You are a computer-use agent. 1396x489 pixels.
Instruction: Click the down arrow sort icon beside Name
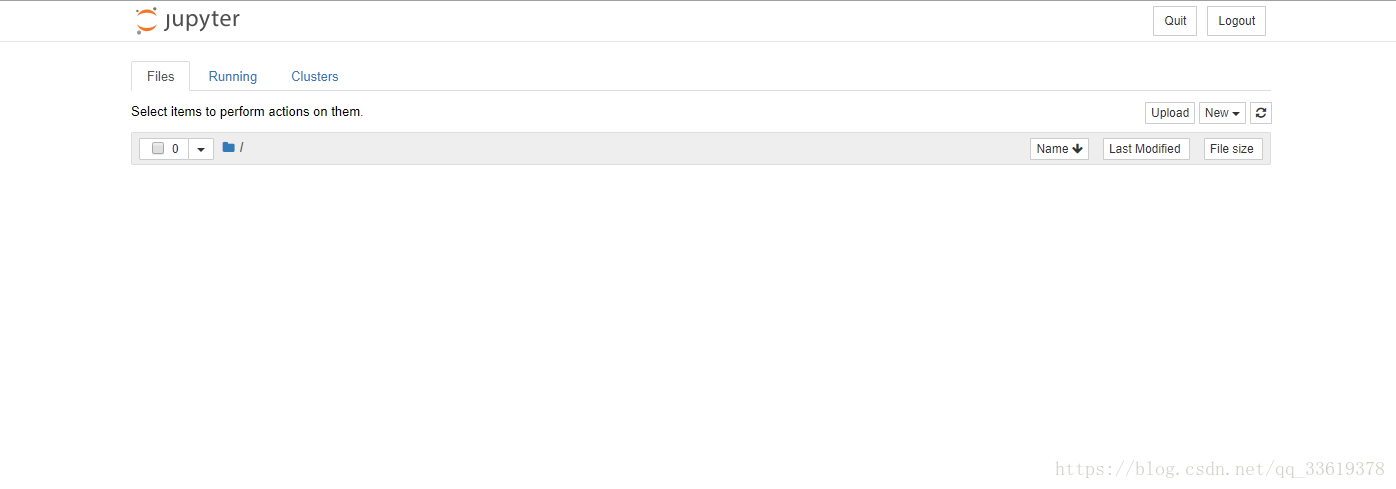coord(1077,149)
